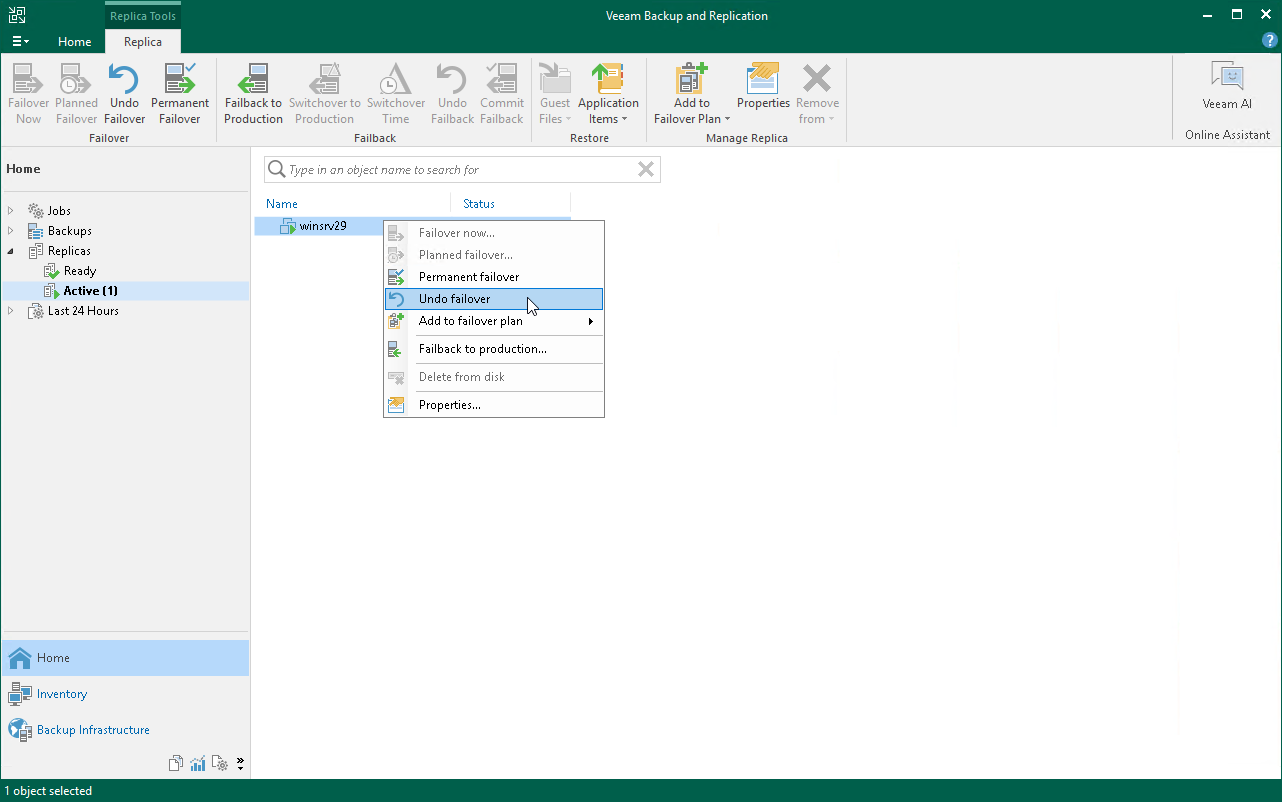The width and height of the screenshot is (1282, 802).
Task: Click Failback to Production in the ribbon
Action: pyautogui.click(x=253, y=94)
